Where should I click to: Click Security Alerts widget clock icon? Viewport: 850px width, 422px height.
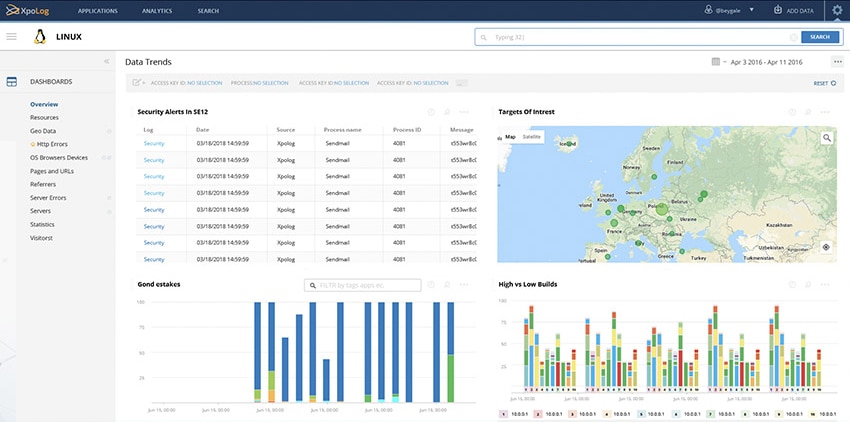431,112
